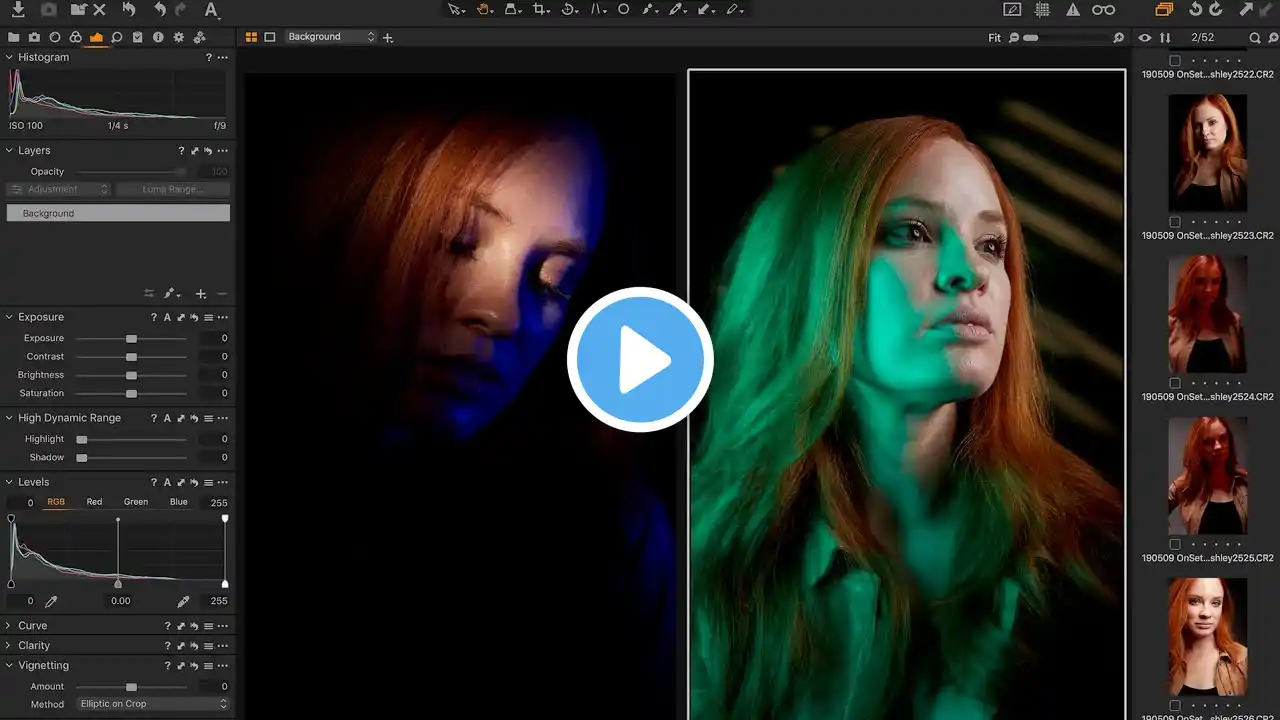The image size is (1280, 720).
Task: Collapse the Histogram panel
Action: tap(10, 57)
